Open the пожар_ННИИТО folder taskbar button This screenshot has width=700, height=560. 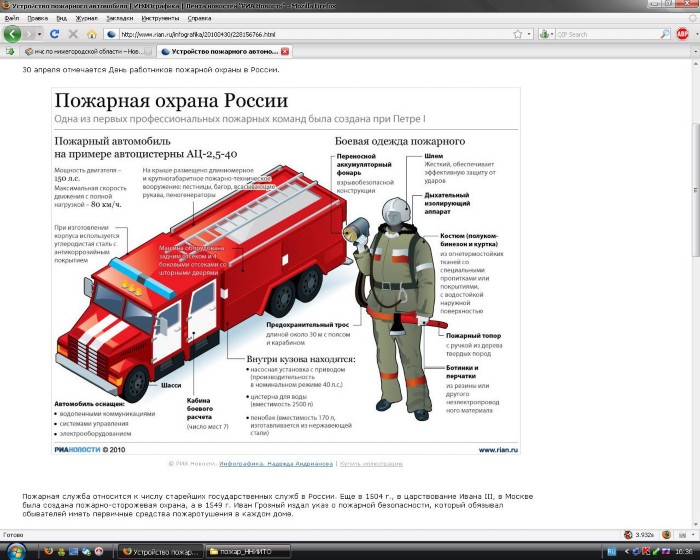[247, 552]
